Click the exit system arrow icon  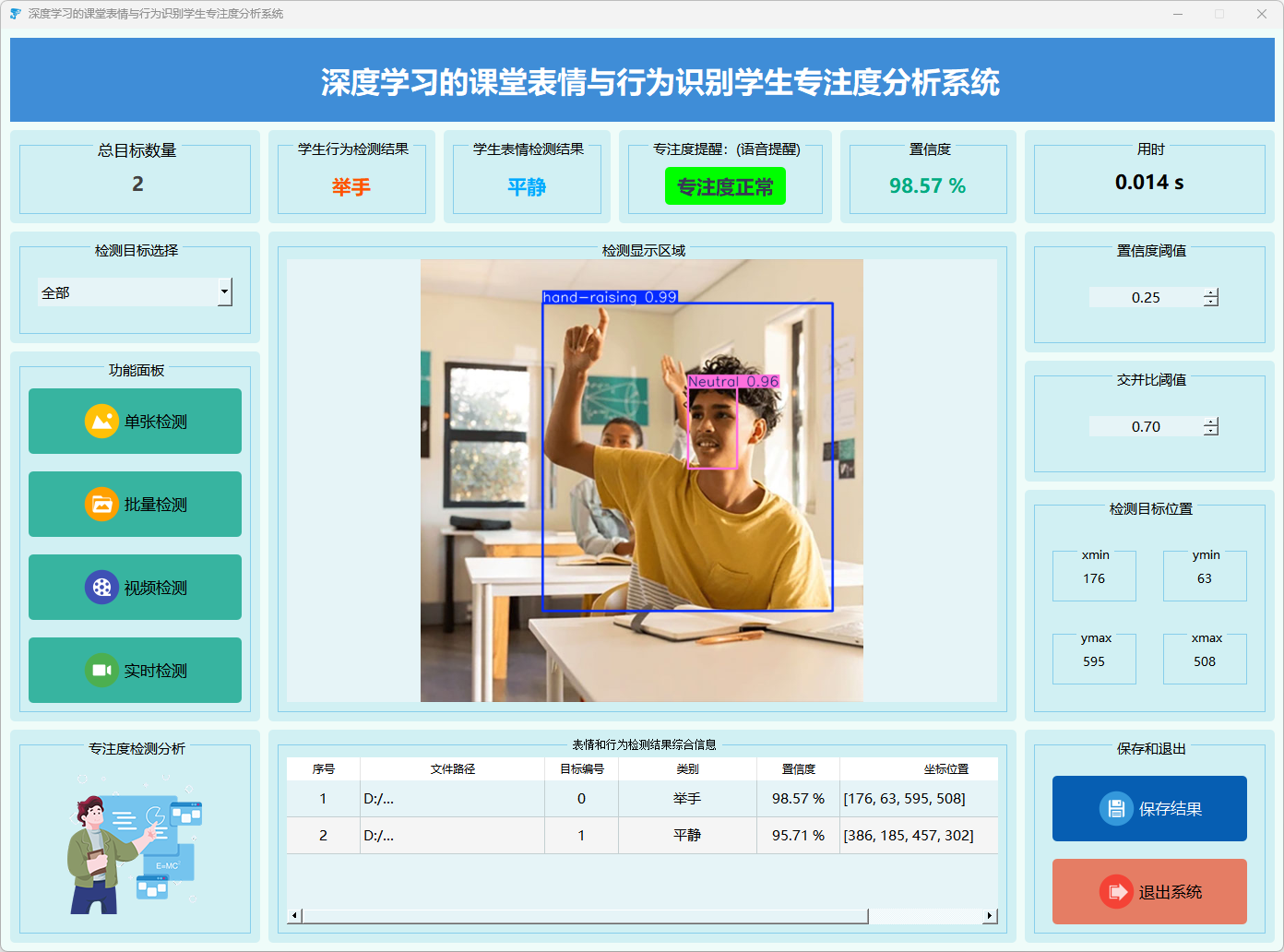click(1116, 892)
